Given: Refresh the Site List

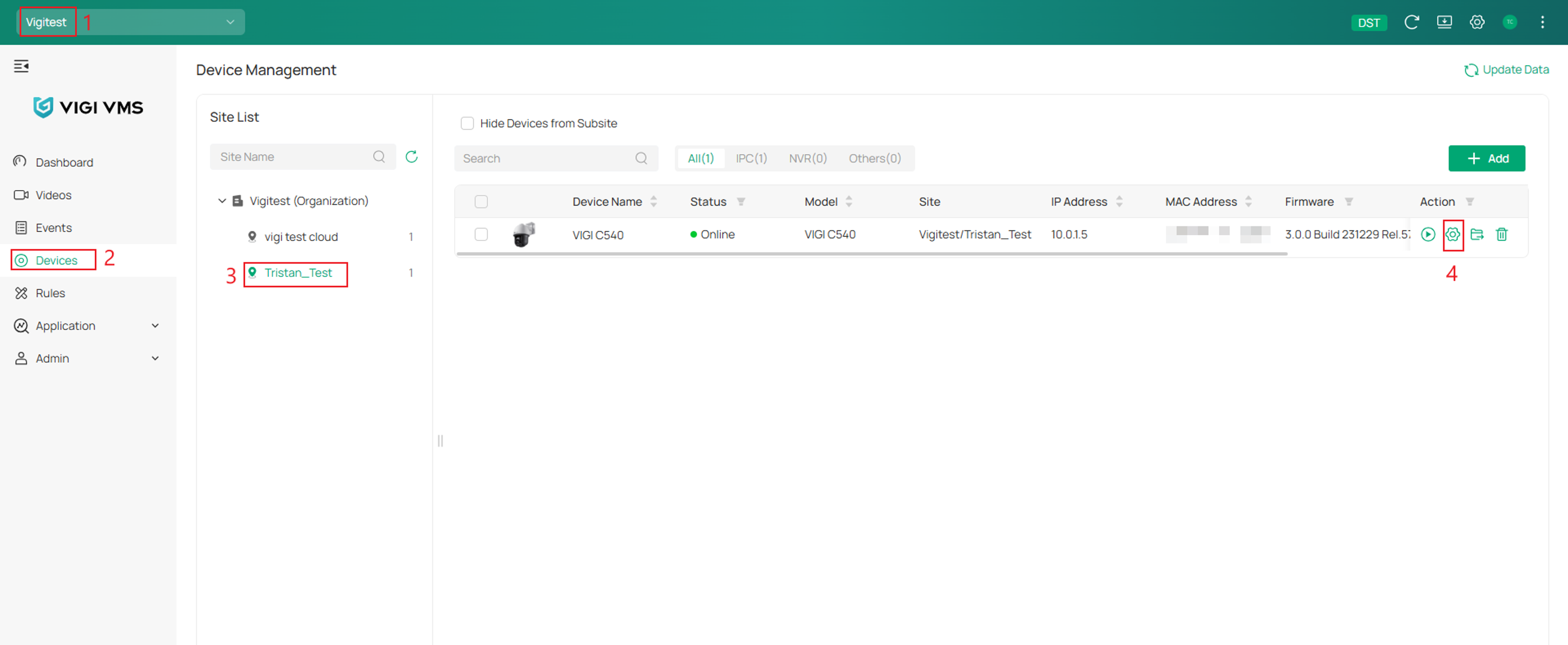Looking at the screenshot, I should click(x=412, y=156).
